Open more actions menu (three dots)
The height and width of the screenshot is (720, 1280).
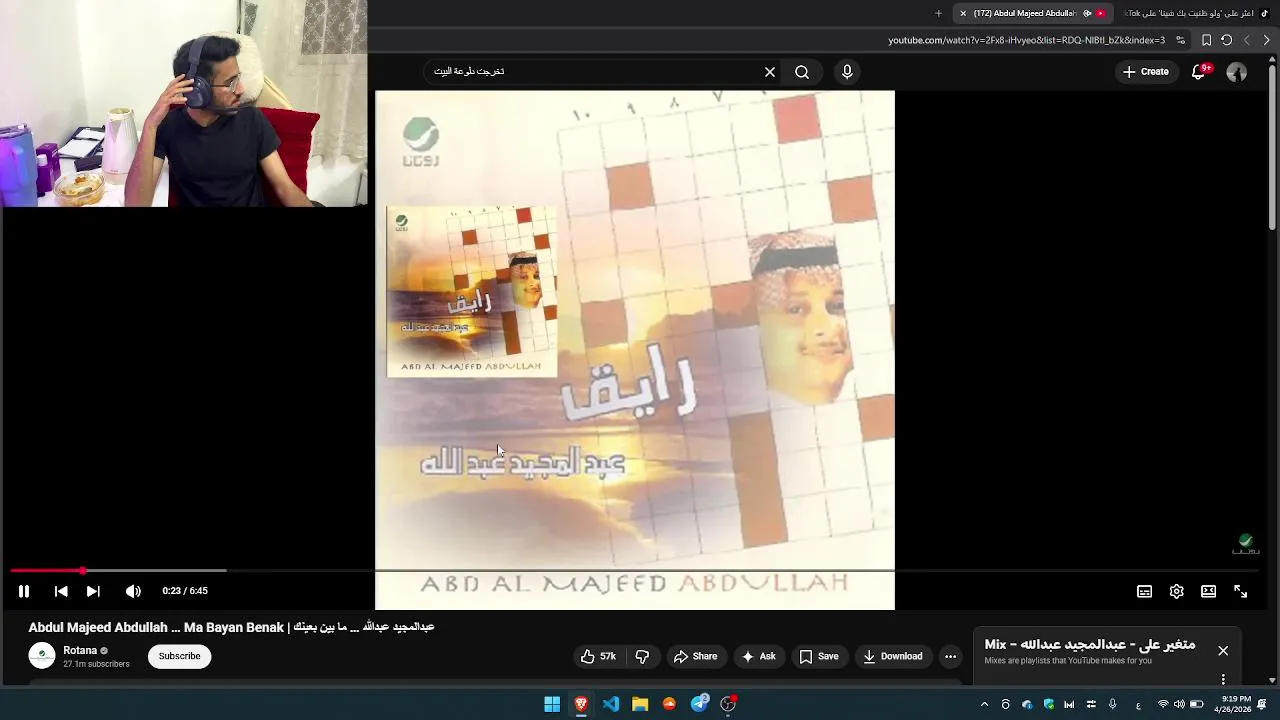(x=950, y=656)
